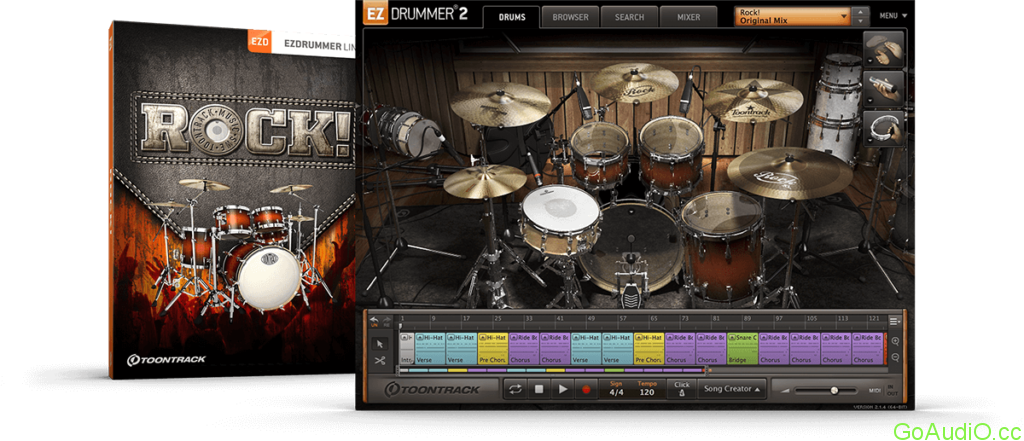Open shaker slot dropdown arrow
The width and height of the screenshot is (1024, 441).
click(x=869, y=99)
